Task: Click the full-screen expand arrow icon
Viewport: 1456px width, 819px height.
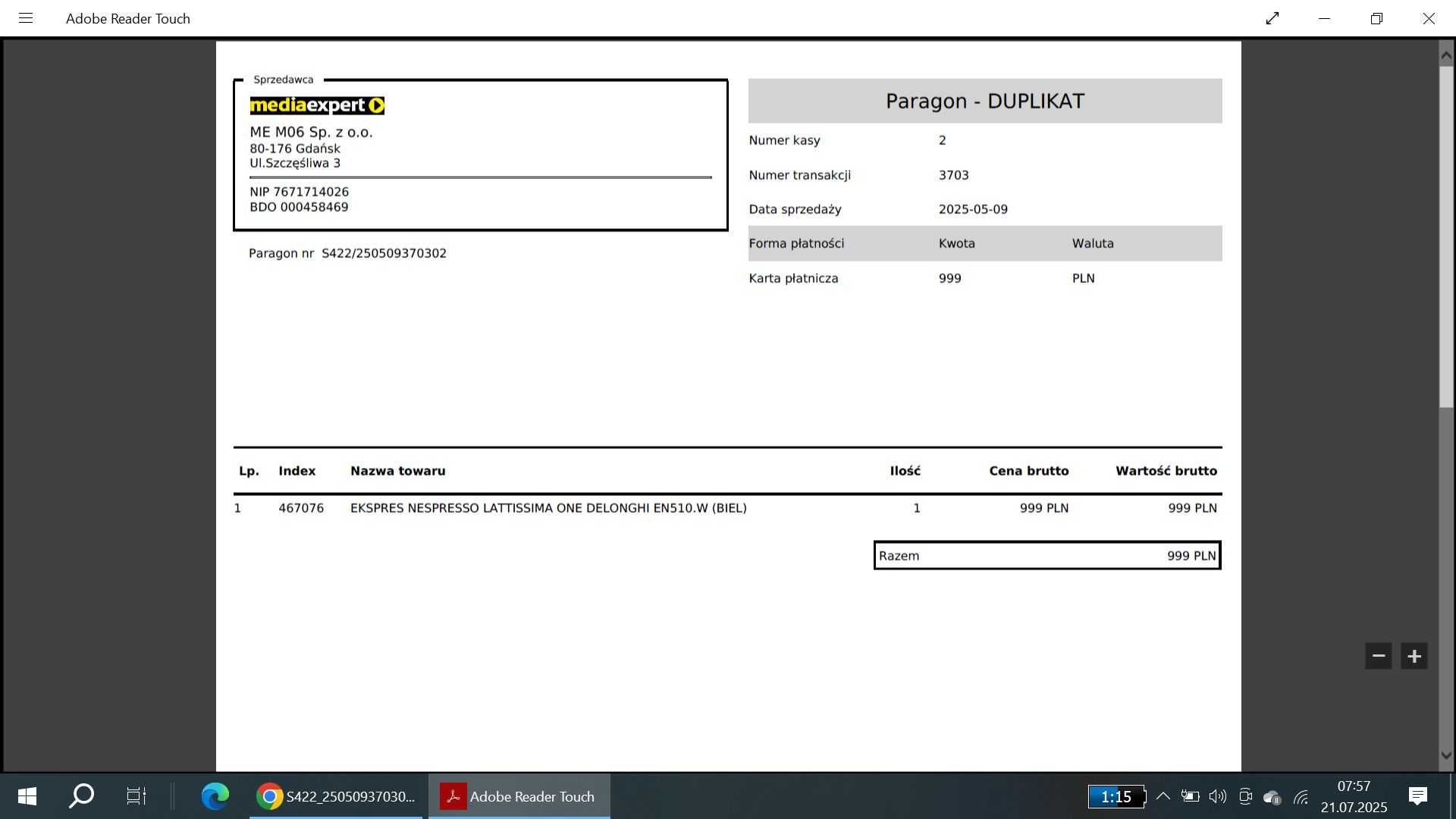Action: coord(1272,18)
